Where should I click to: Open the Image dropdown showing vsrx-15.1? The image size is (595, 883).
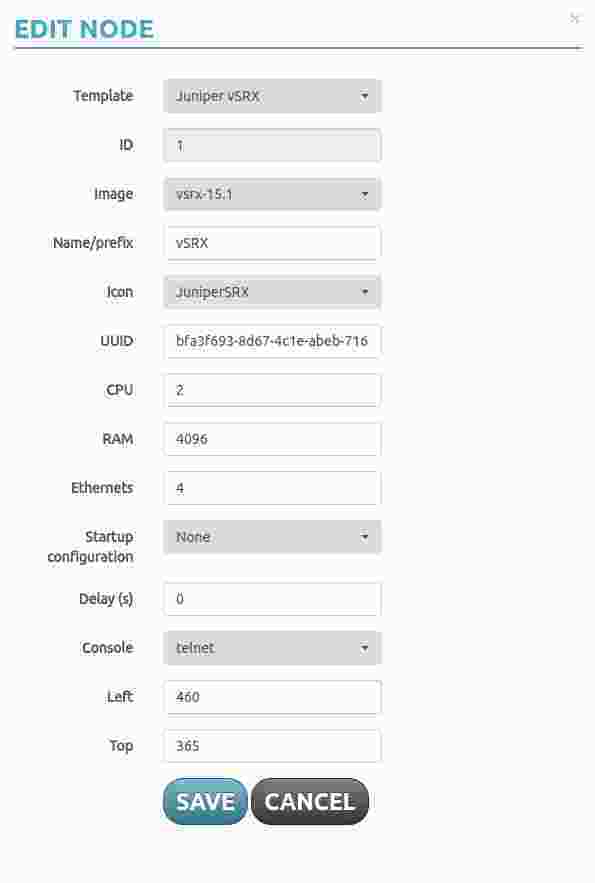click(x=272, y=194)
